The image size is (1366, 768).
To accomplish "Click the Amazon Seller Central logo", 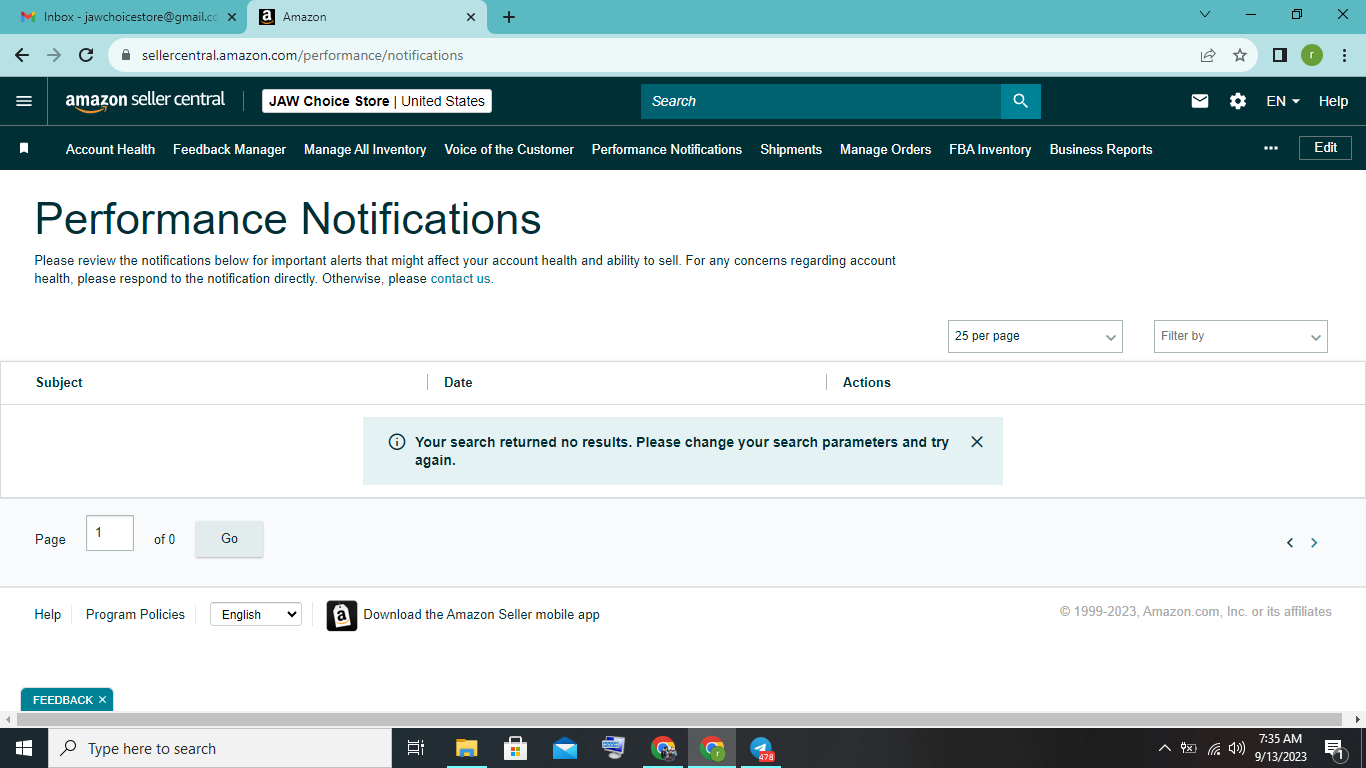I will pos(145,101).
